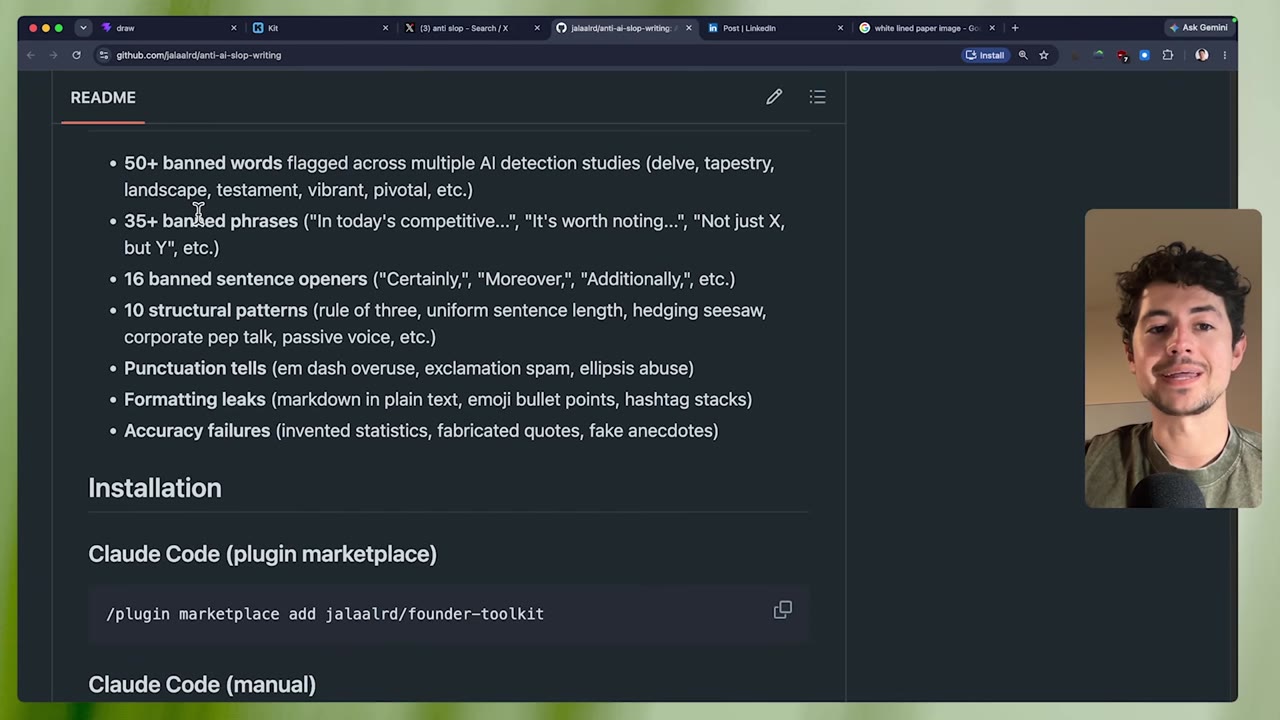Click the github.com address bar URL
Image resolution: width=1280 pixels, height=720 pixels.
tap(198, 55)
